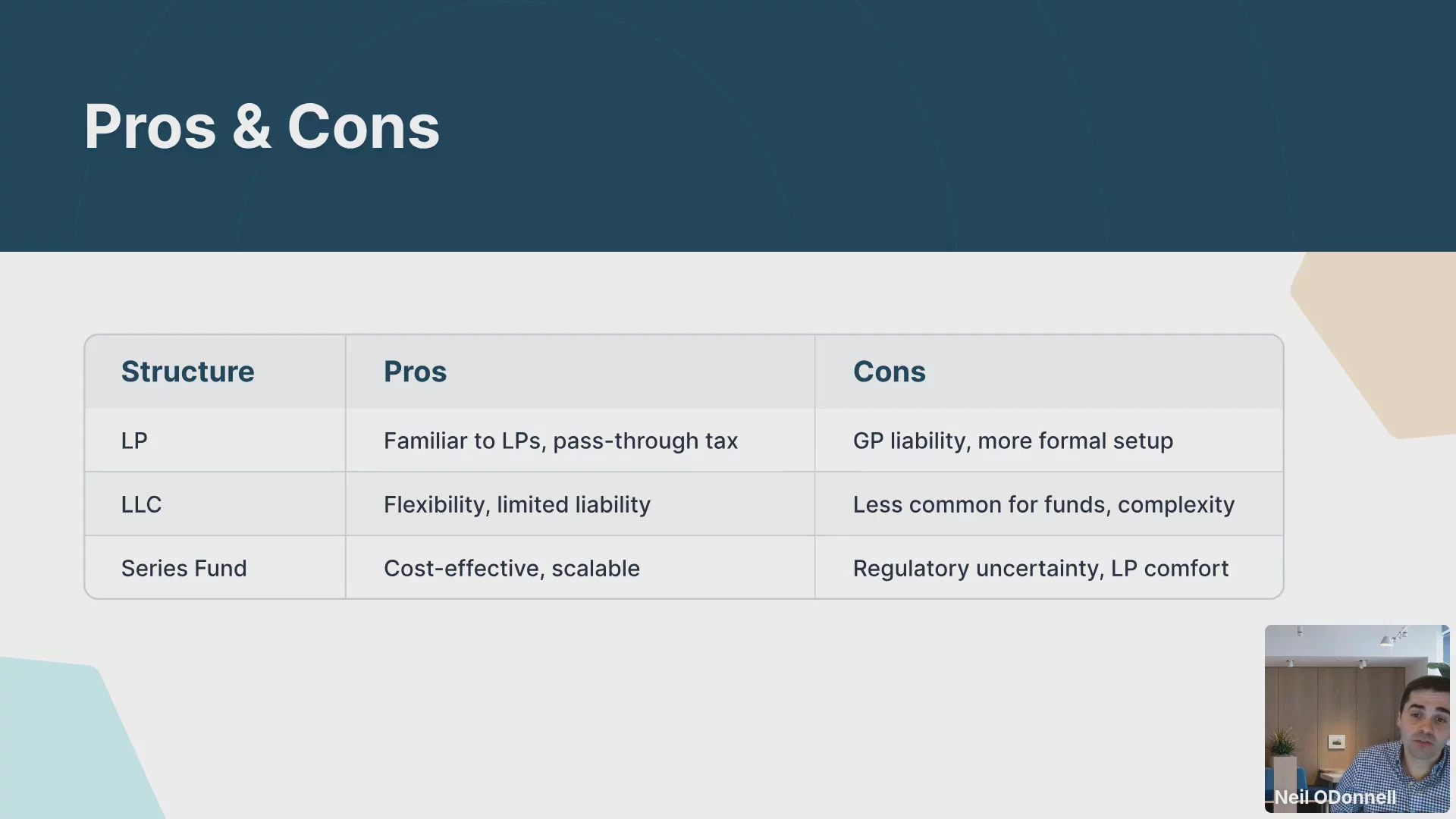Screen dimensions: 1456x819
Task: Click the Series Fund structure cell
Action: coord(215,568)
